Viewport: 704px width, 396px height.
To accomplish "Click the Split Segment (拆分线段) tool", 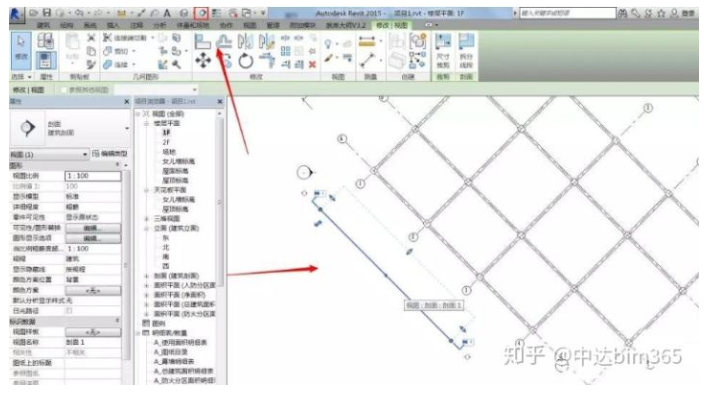I will coord(466,51).
